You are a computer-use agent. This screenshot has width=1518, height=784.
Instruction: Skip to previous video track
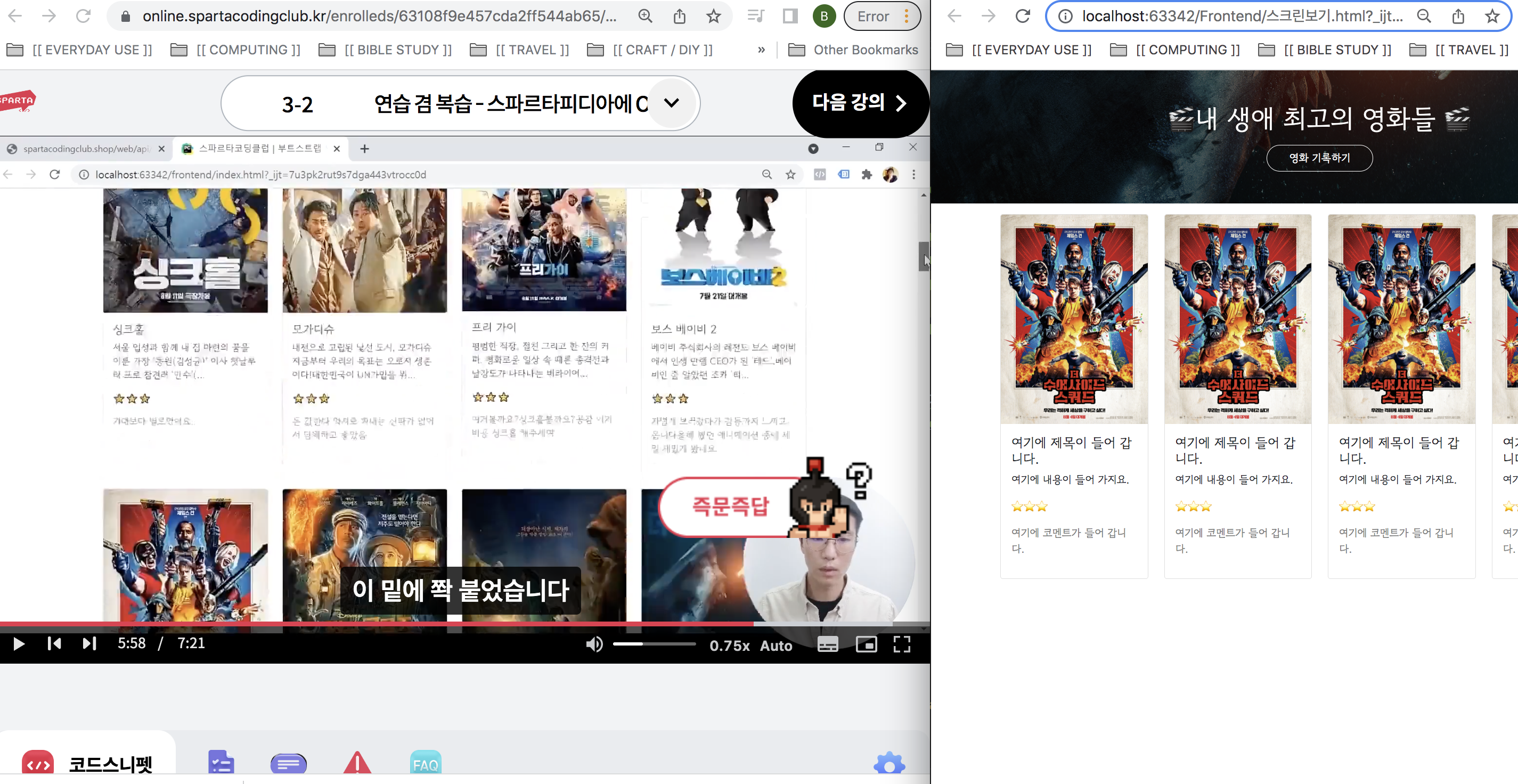[54, 644]
